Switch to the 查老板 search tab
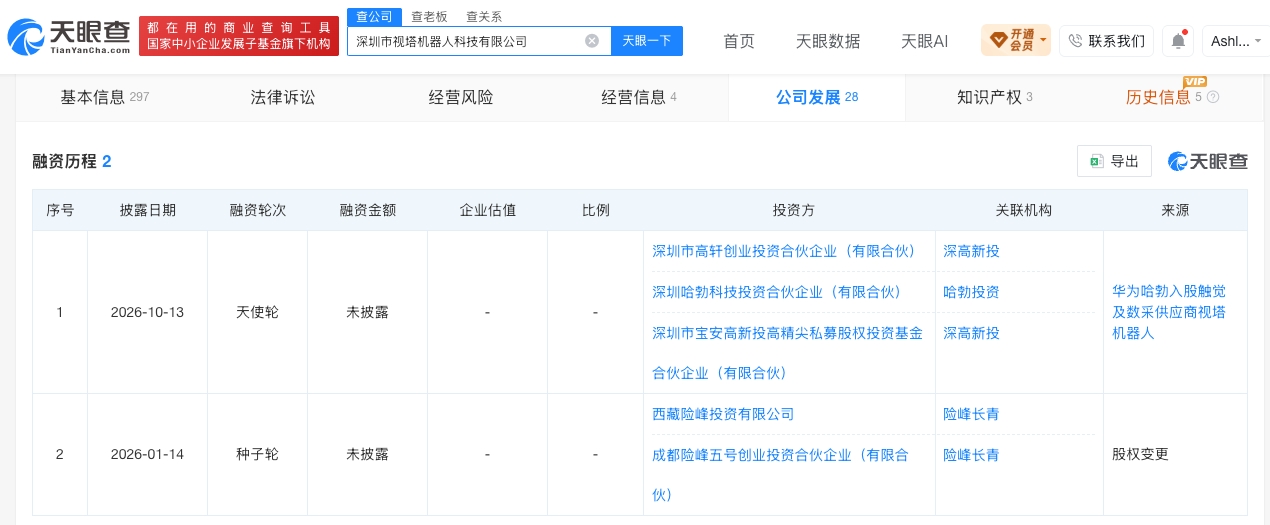The width and height of the screenshot is (1270, 525). coord(429,16)
